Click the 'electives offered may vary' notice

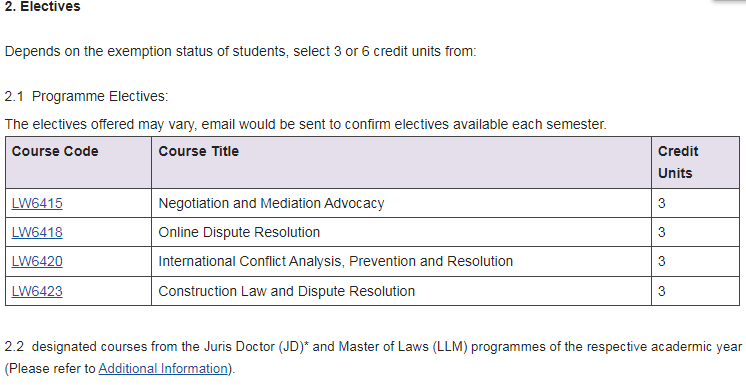point(305,125)
